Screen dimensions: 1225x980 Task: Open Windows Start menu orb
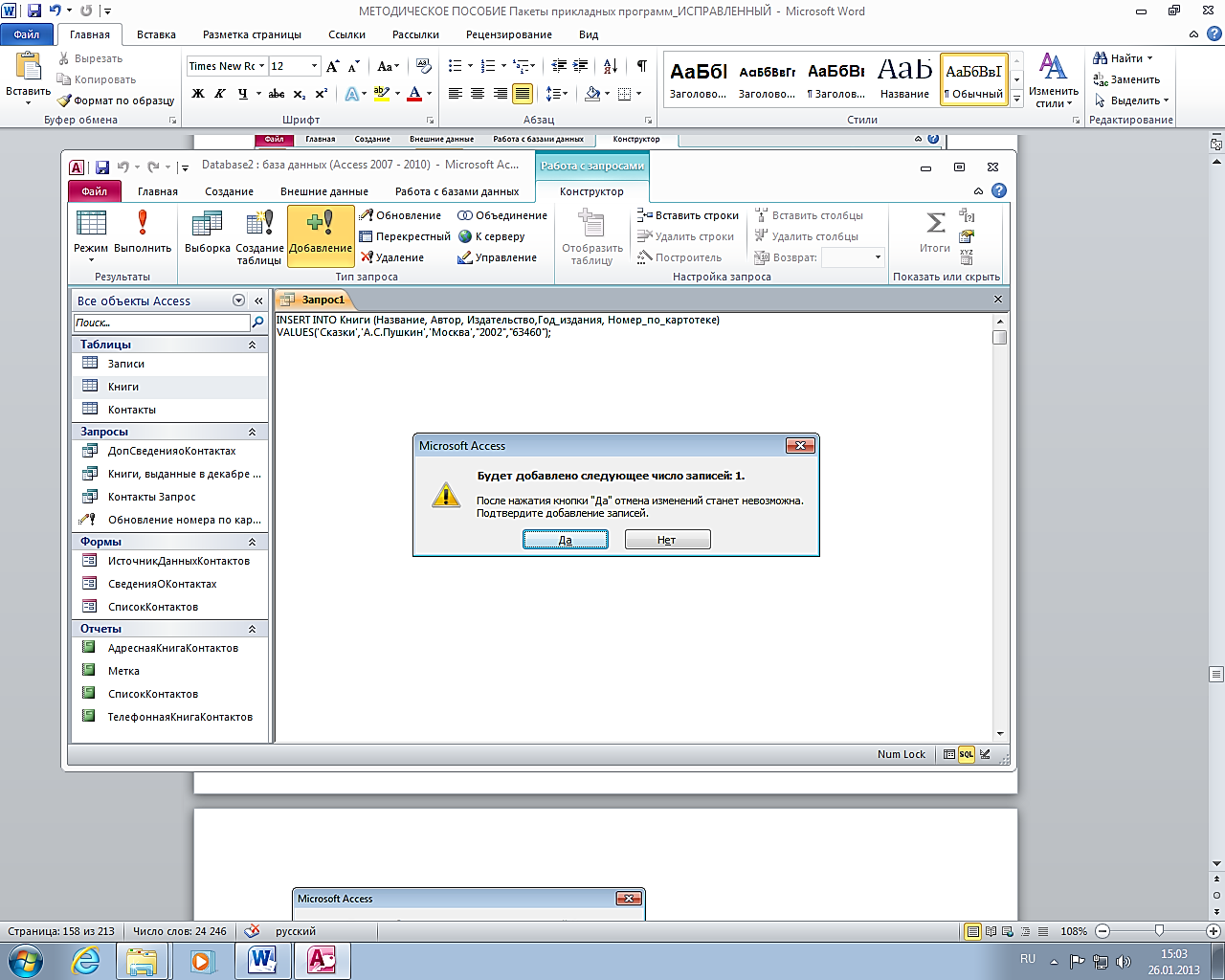tap(25, 960)
